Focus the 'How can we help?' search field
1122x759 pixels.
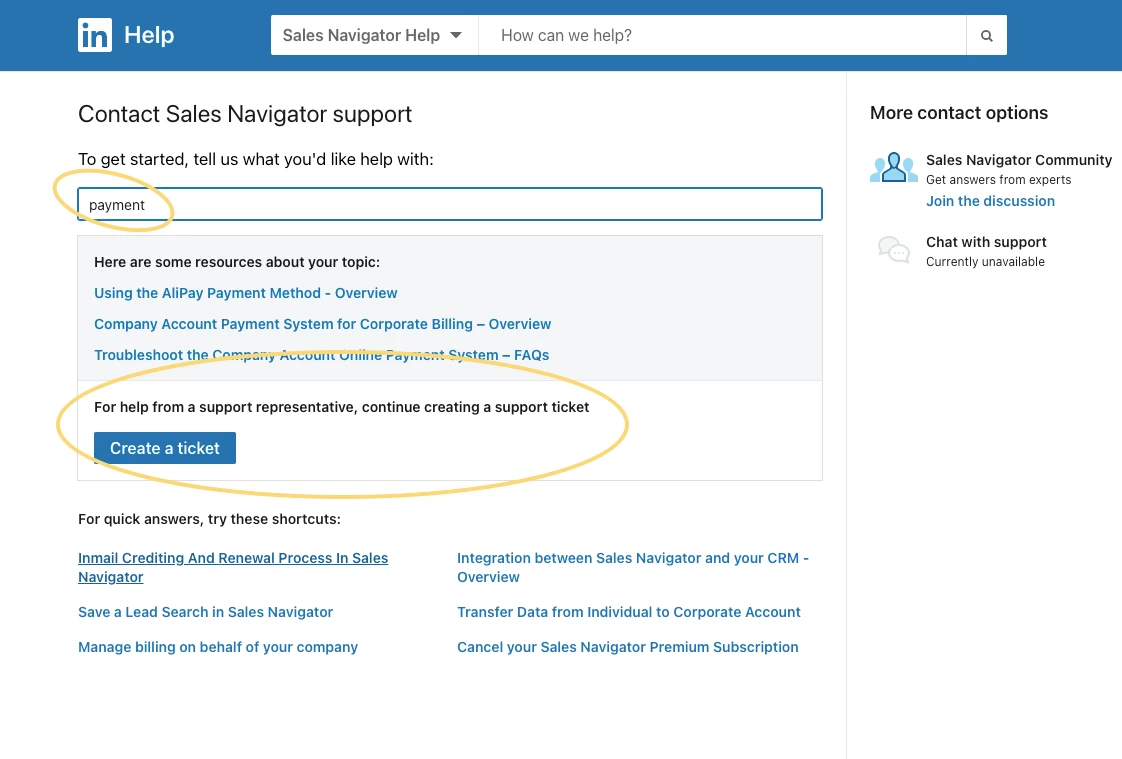point(722,35)
